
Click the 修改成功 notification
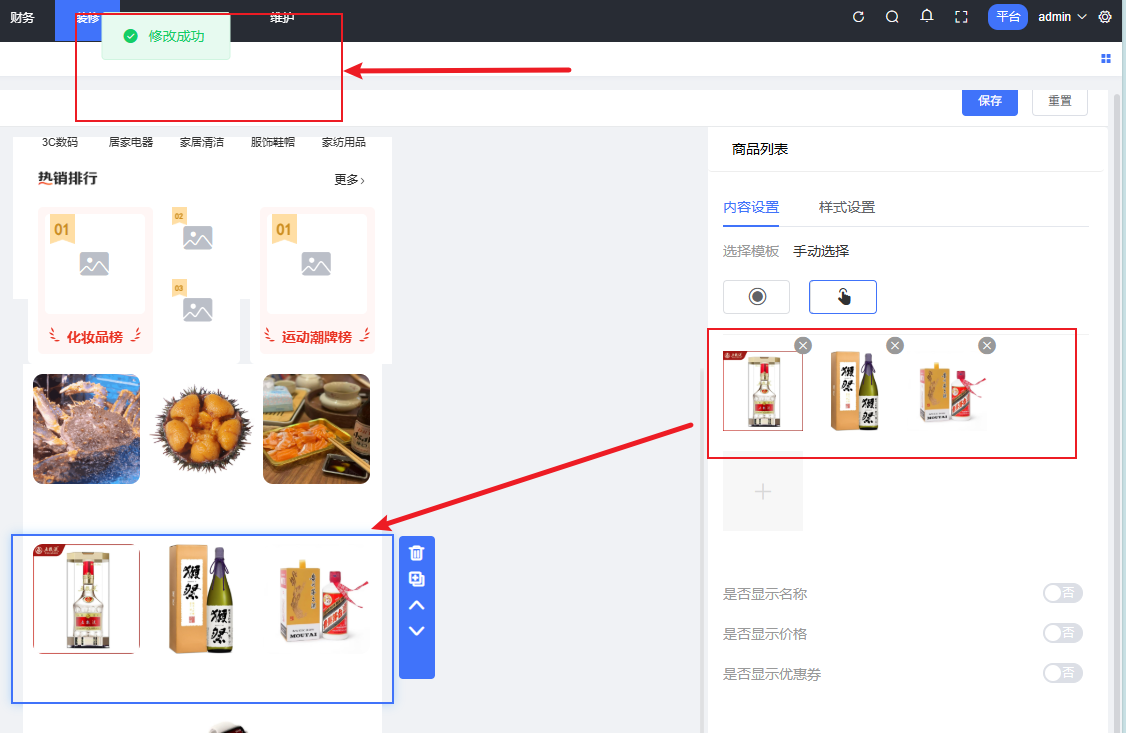click(166, 36)
